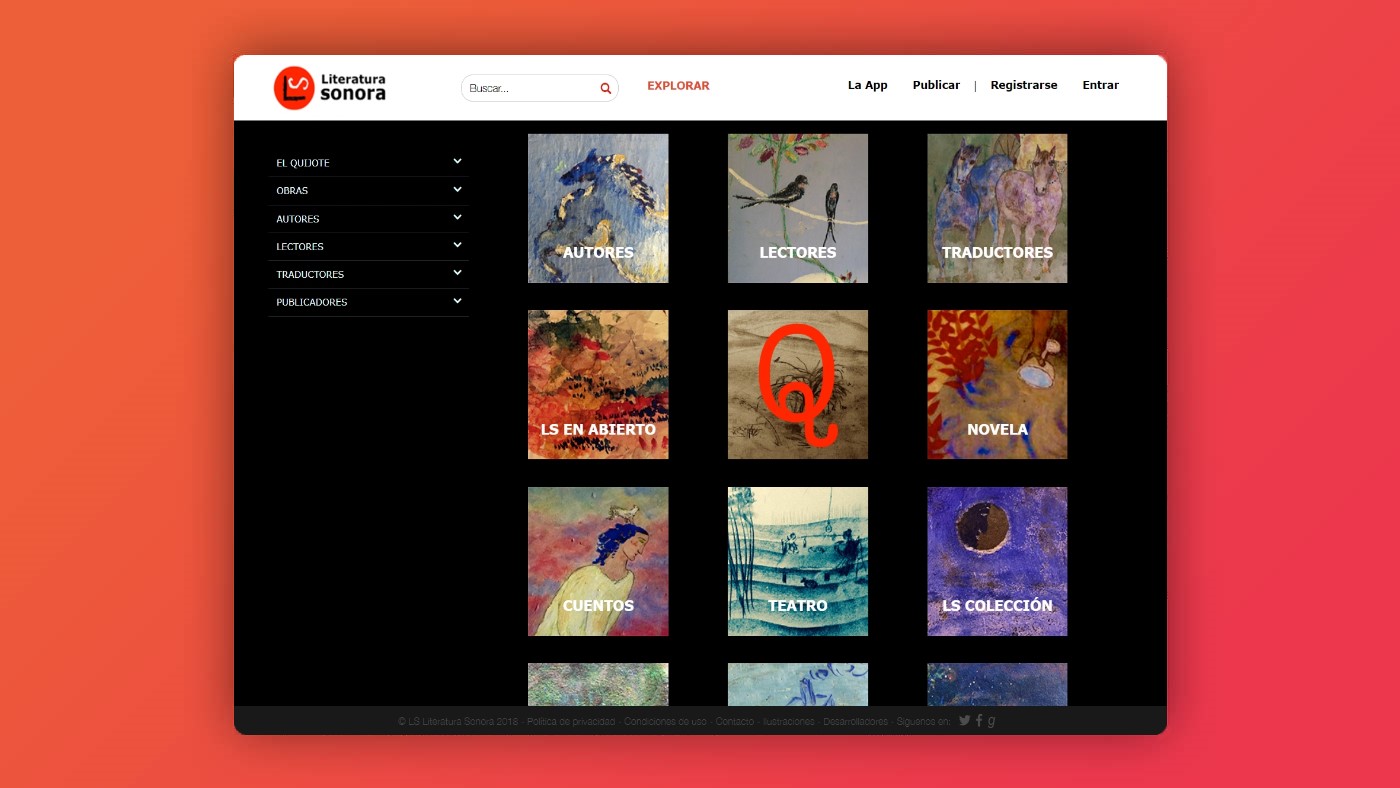
Task: Click Entrar to log in
Action: click(1100, 85)
